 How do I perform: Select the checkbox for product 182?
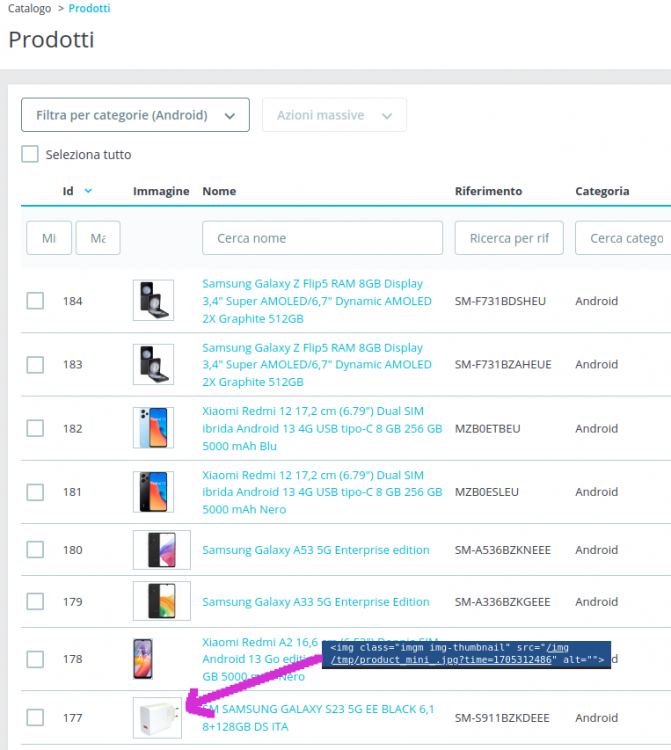[x=35, y=428]
